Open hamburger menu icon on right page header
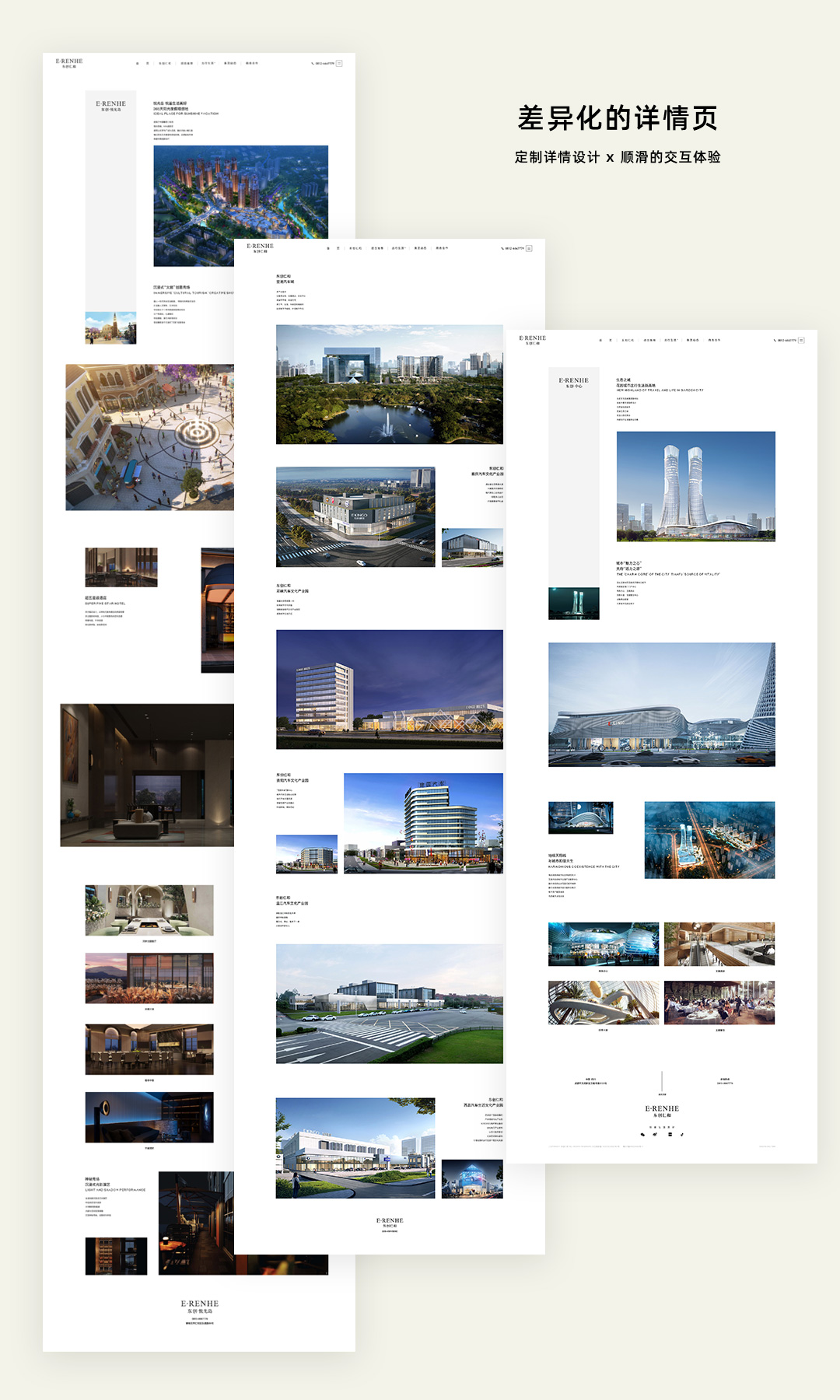Image resolution: width=840 pixels, height=1400 pixels. (801, 341)
